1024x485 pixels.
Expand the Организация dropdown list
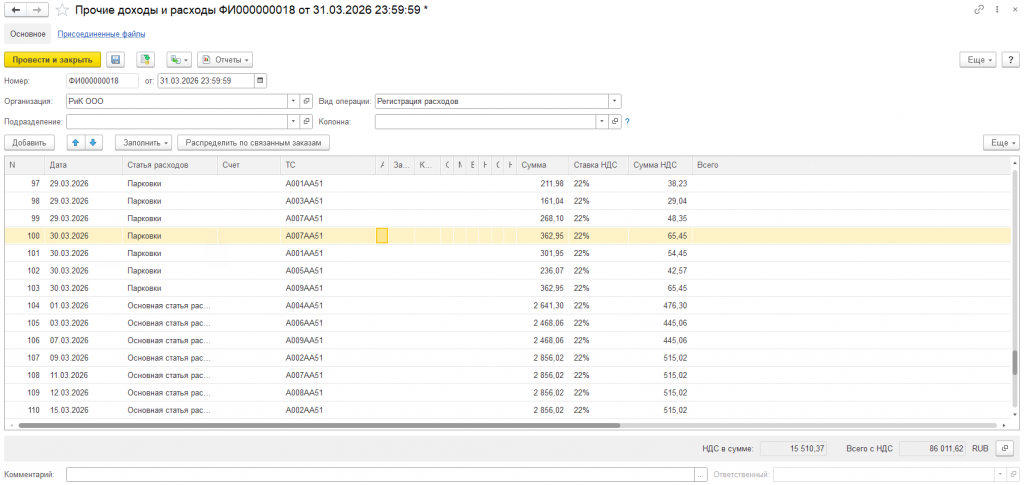pos(294,101)
